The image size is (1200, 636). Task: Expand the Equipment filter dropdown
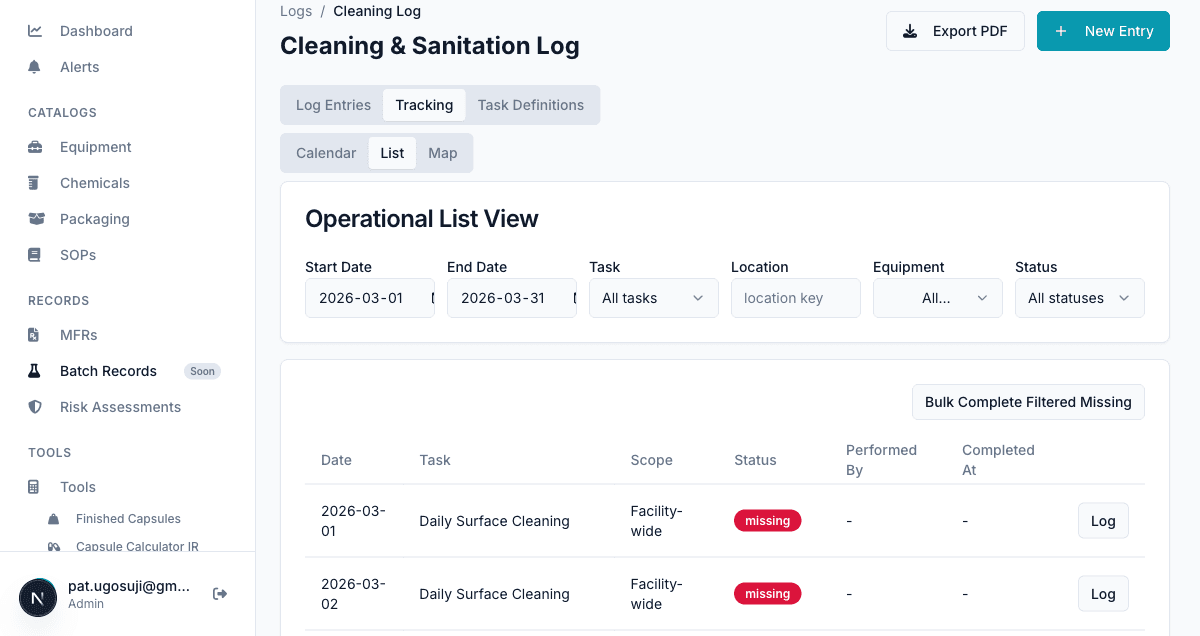(x=937, y=297)
